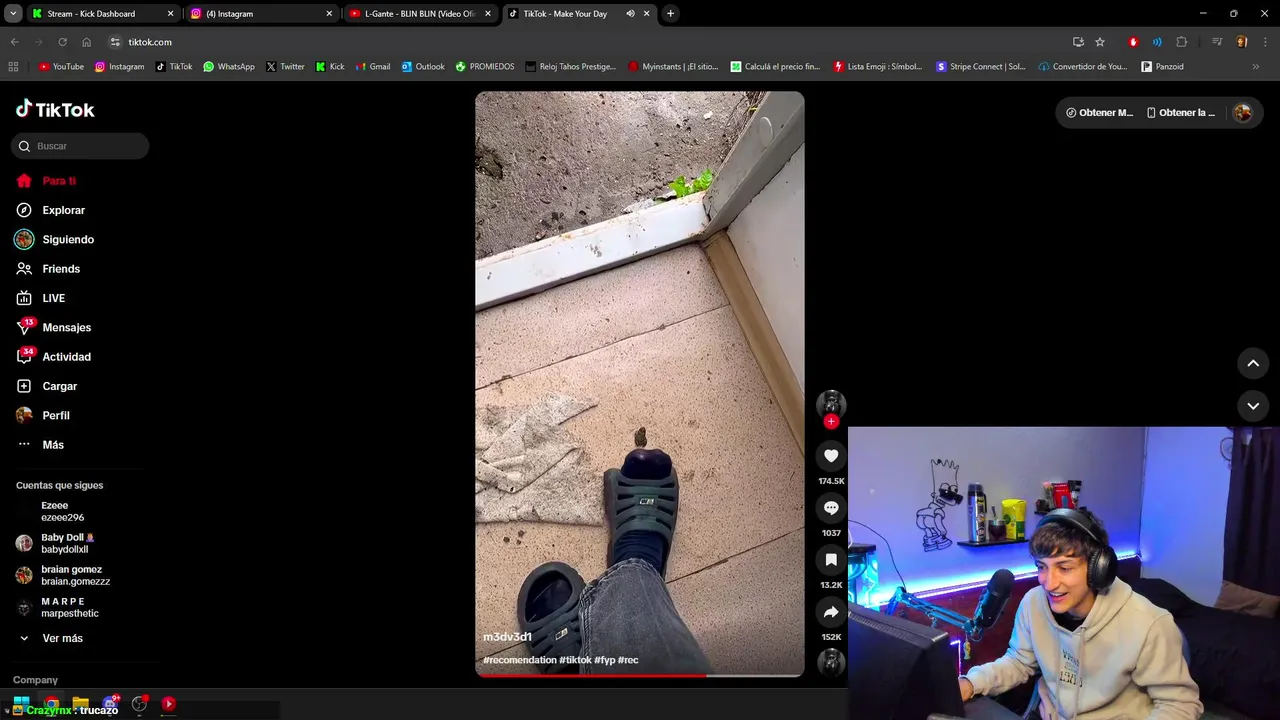Click the Obtener Monedas button
Image resolution: width=1280 pixels, height=720 pixels.
pos(1100,113)
